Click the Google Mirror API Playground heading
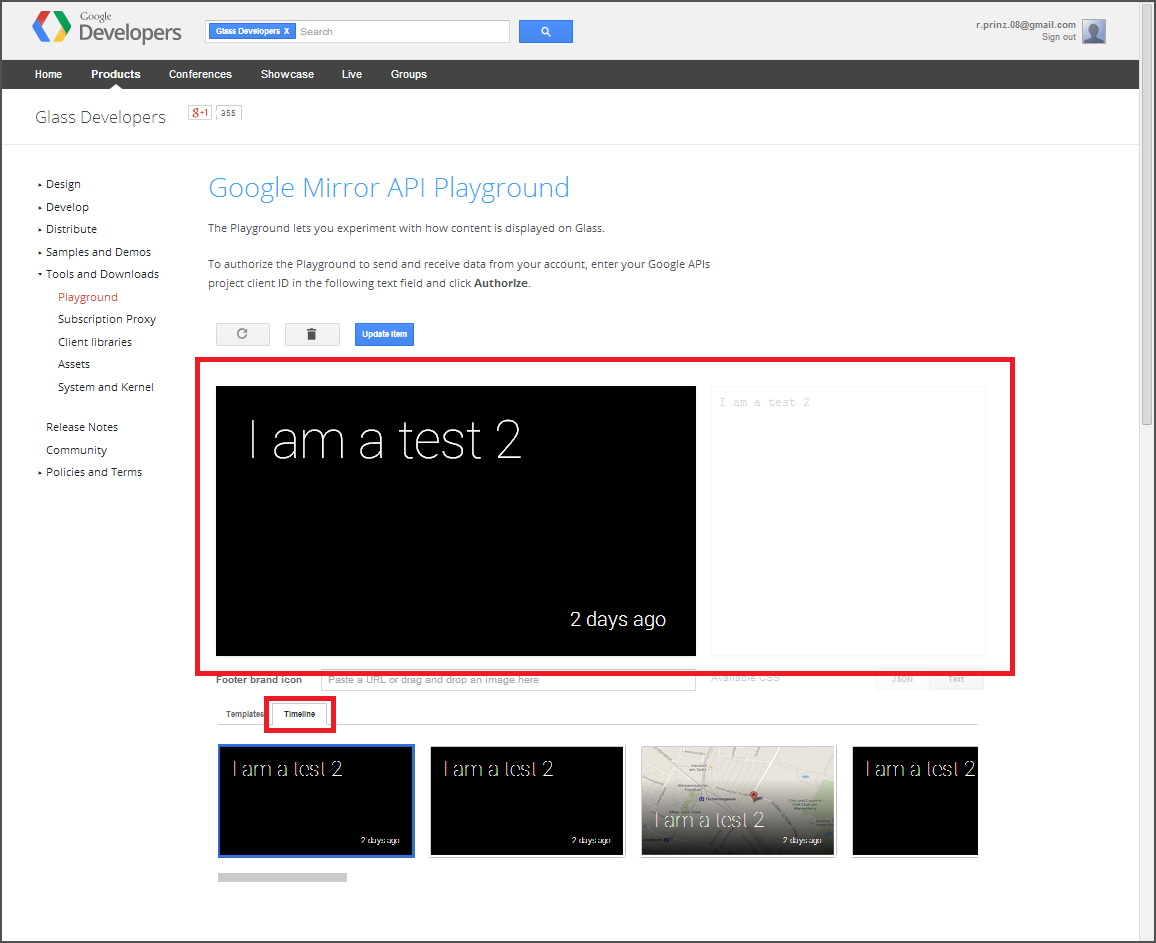 tap(389, 188)
